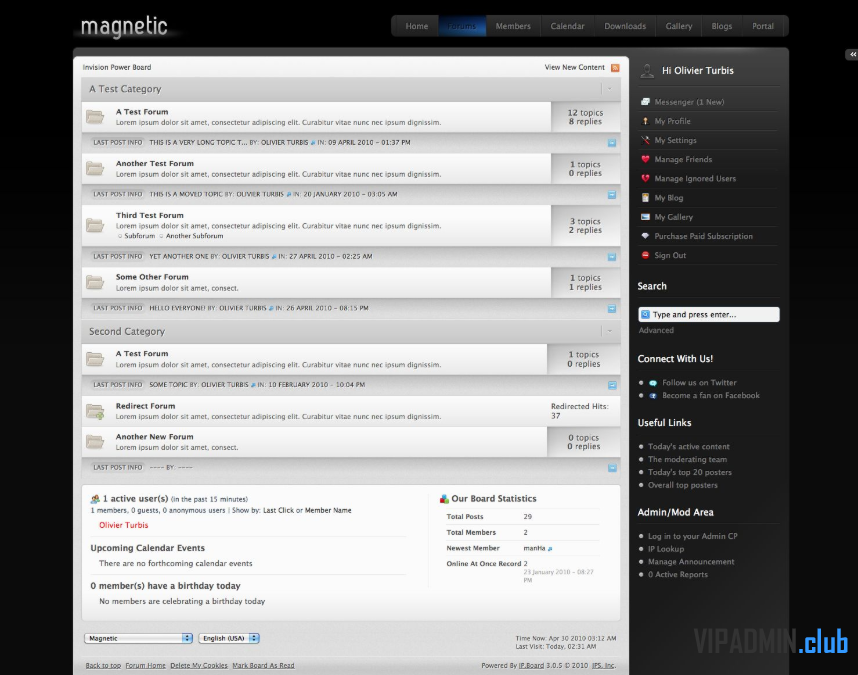Toggle last post info for 'Some topic'

click(x=612, y=385)
